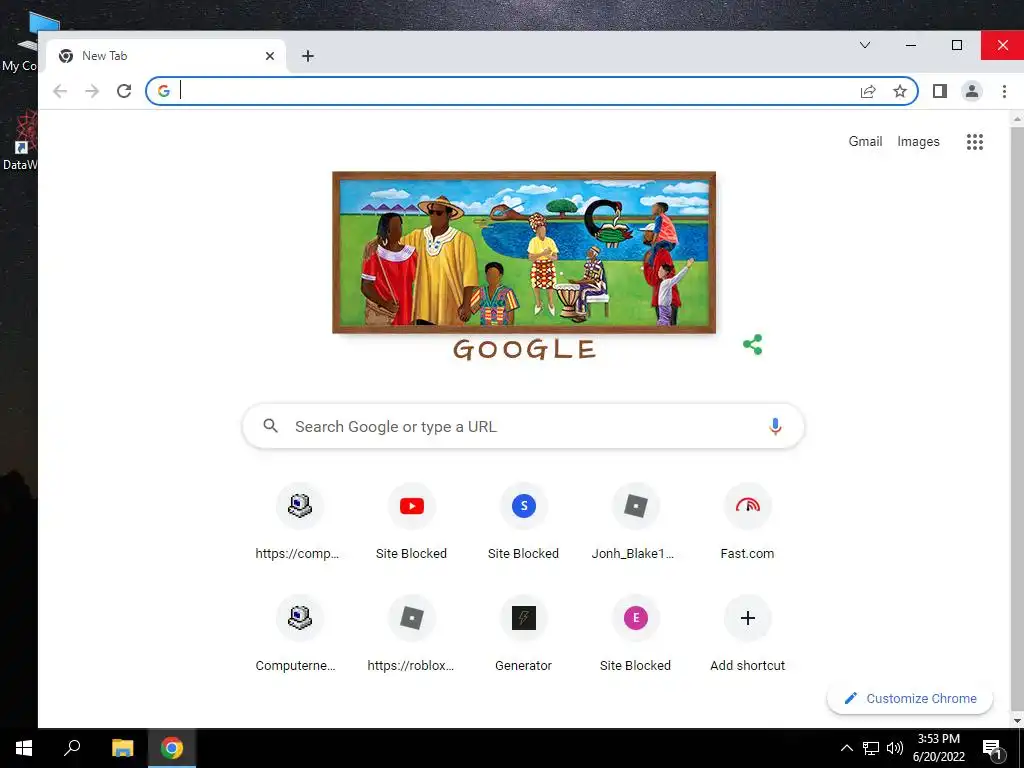Open the Jonh_Blake1... shortcut
The height and width of the screenshot is (768, 1024).
click(635, 522)
